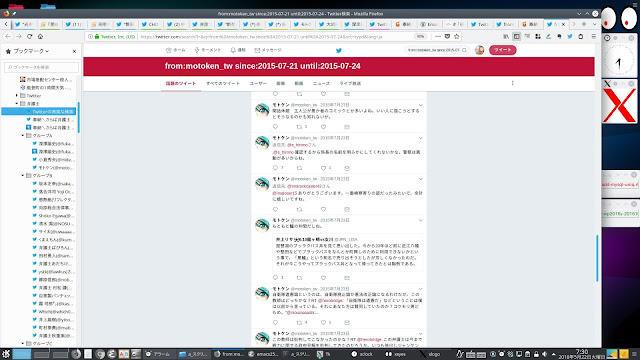Retweet icon on the tweet to @s_hirono

(x=300, y=168)
